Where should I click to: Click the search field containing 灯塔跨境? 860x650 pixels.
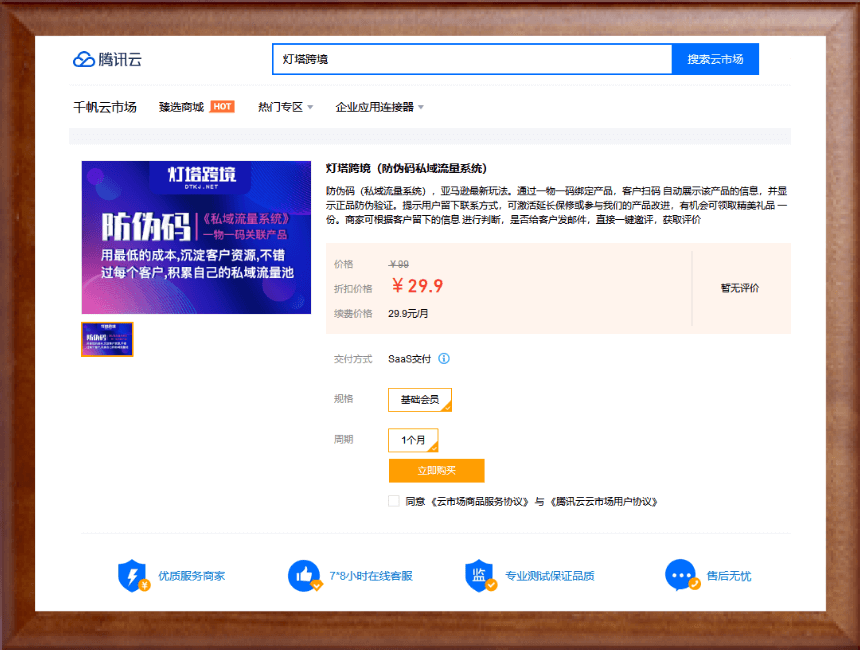(x=471, y=59)
